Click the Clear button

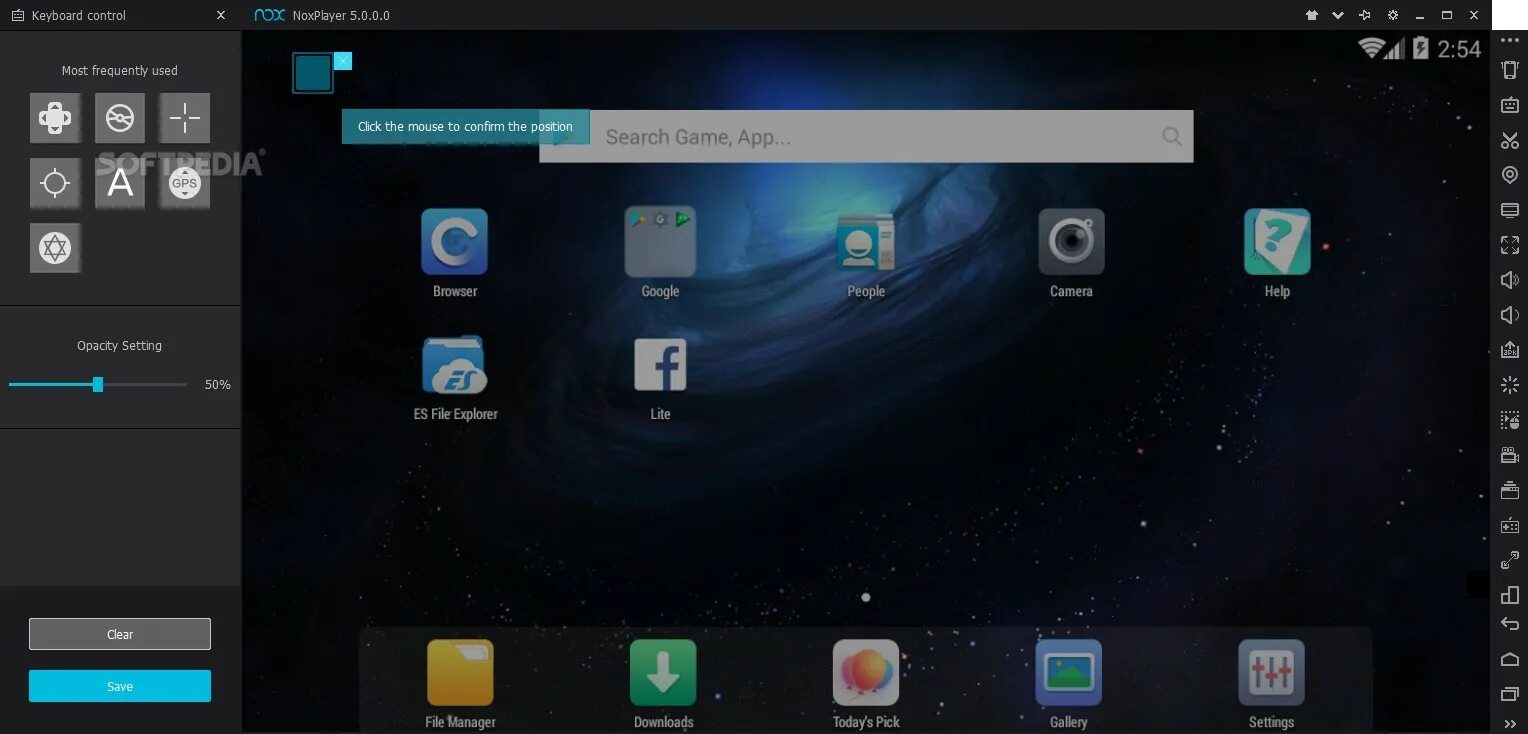120,634
